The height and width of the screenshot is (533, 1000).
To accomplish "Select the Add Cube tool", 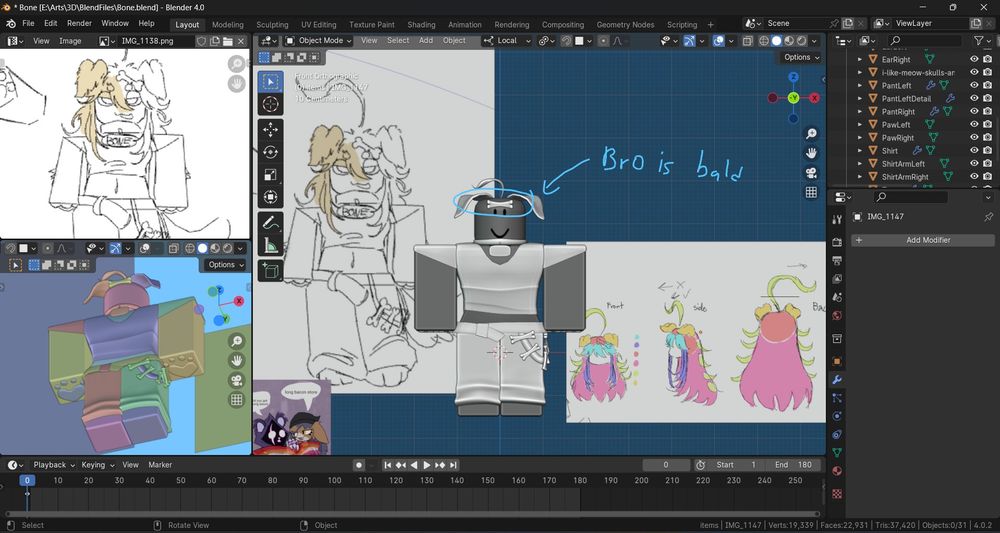I will [x=270, y=270].
